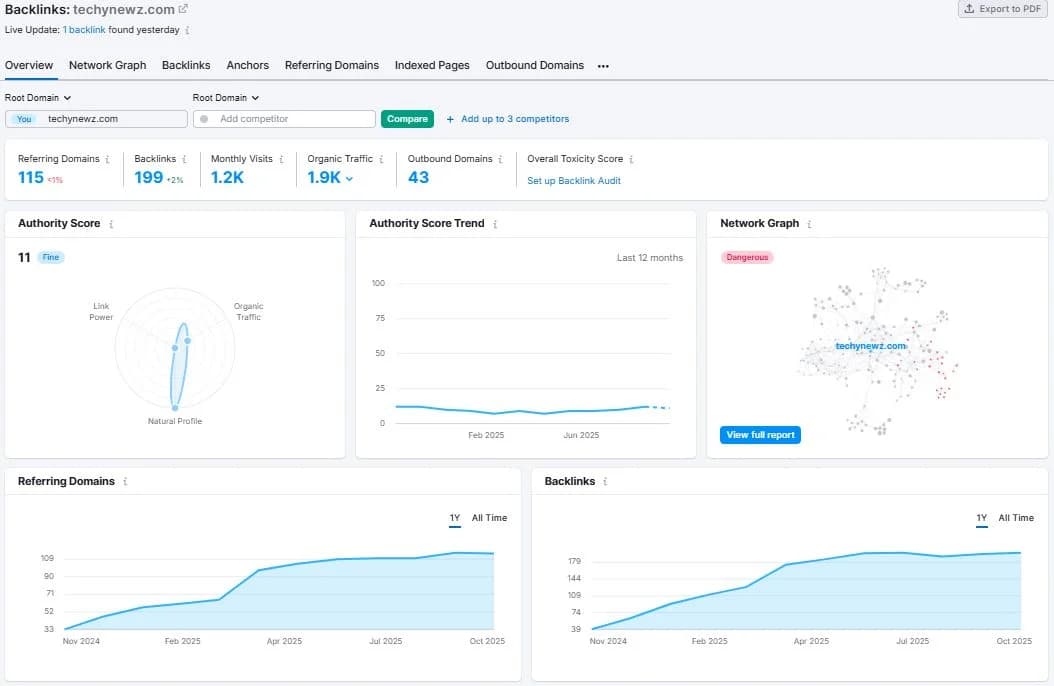Image resolution: width=1054 pixels, height=686 pixels.
Task: Click info icon beside Authority Score Trend
Action: pyautogui.click(x=495, y=224)
